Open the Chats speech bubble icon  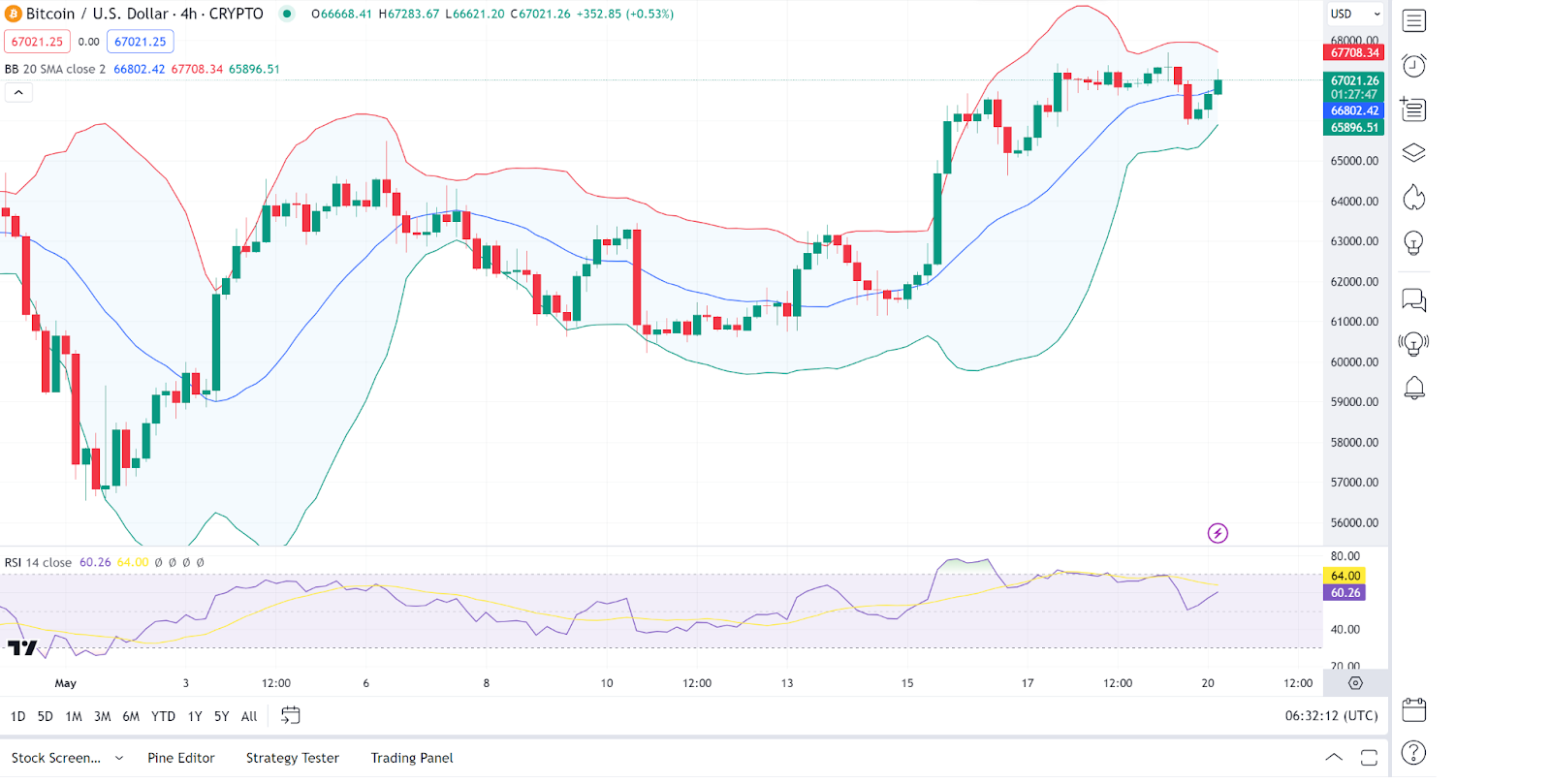point(1414,300)
